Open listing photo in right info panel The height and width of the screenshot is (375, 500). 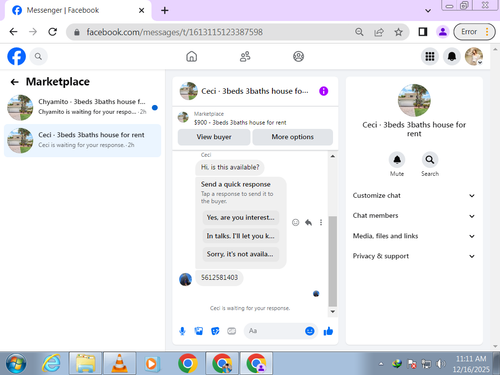(414, 100)
